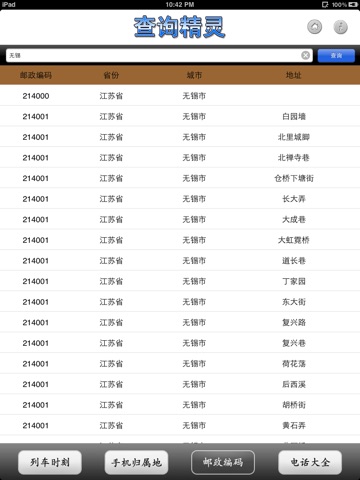Focus the search input containing 无锡
This screenshot has height=480, width=360.
(159, 55)
